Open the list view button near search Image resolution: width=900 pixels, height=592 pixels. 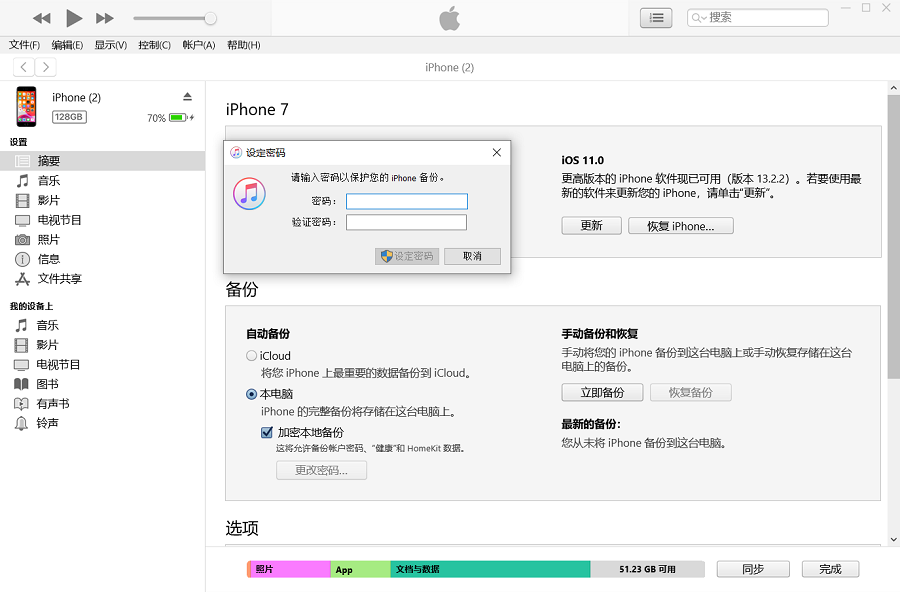(656, 18)
